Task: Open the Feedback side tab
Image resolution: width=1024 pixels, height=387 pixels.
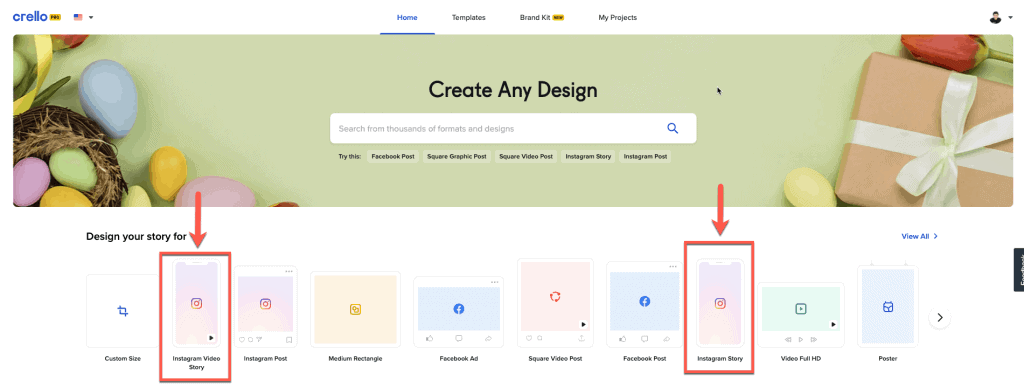Action: point(1019,269)
